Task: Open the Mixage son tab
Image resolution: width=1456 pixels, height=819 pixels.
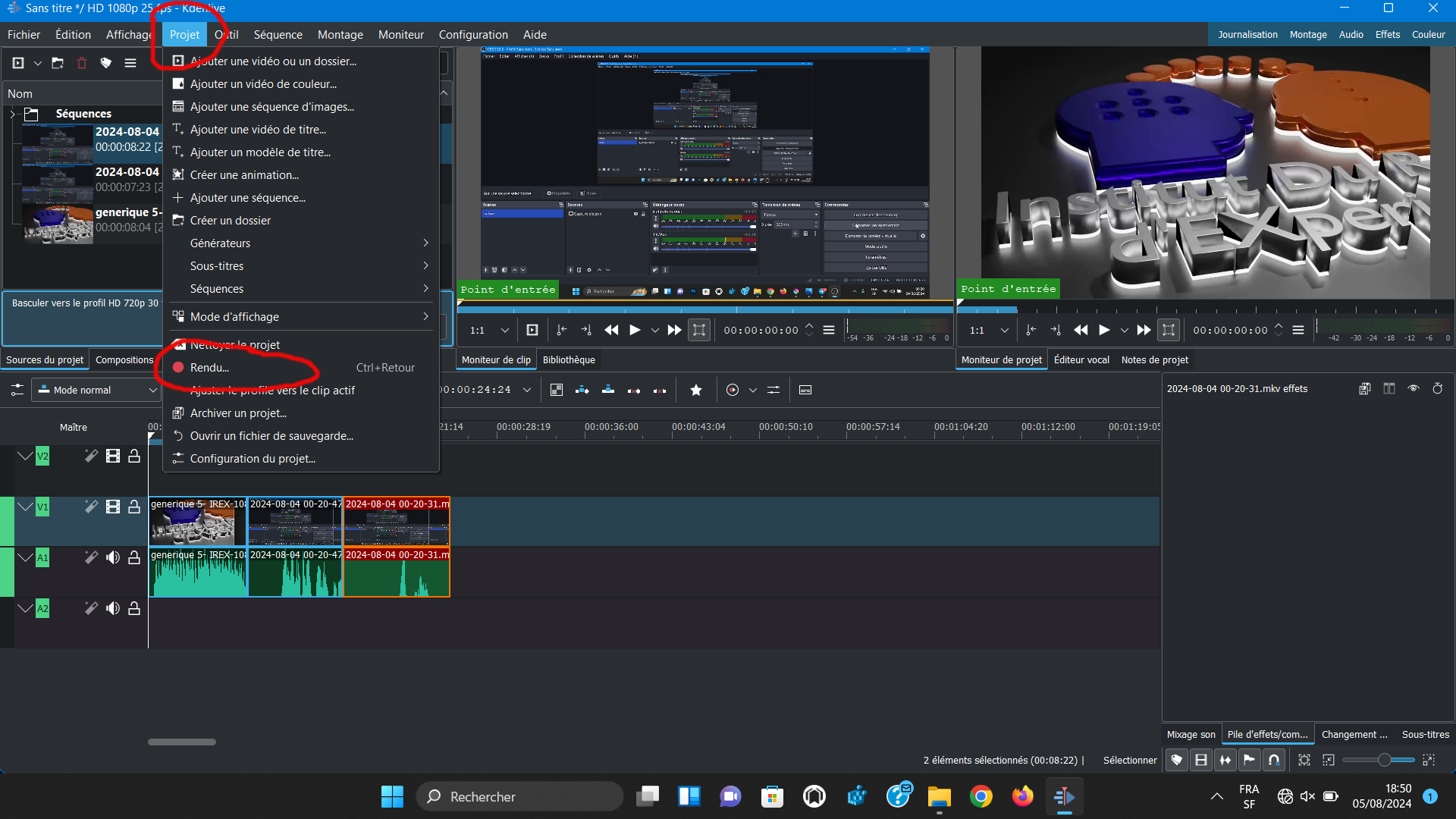Action: coord(1191,734)
